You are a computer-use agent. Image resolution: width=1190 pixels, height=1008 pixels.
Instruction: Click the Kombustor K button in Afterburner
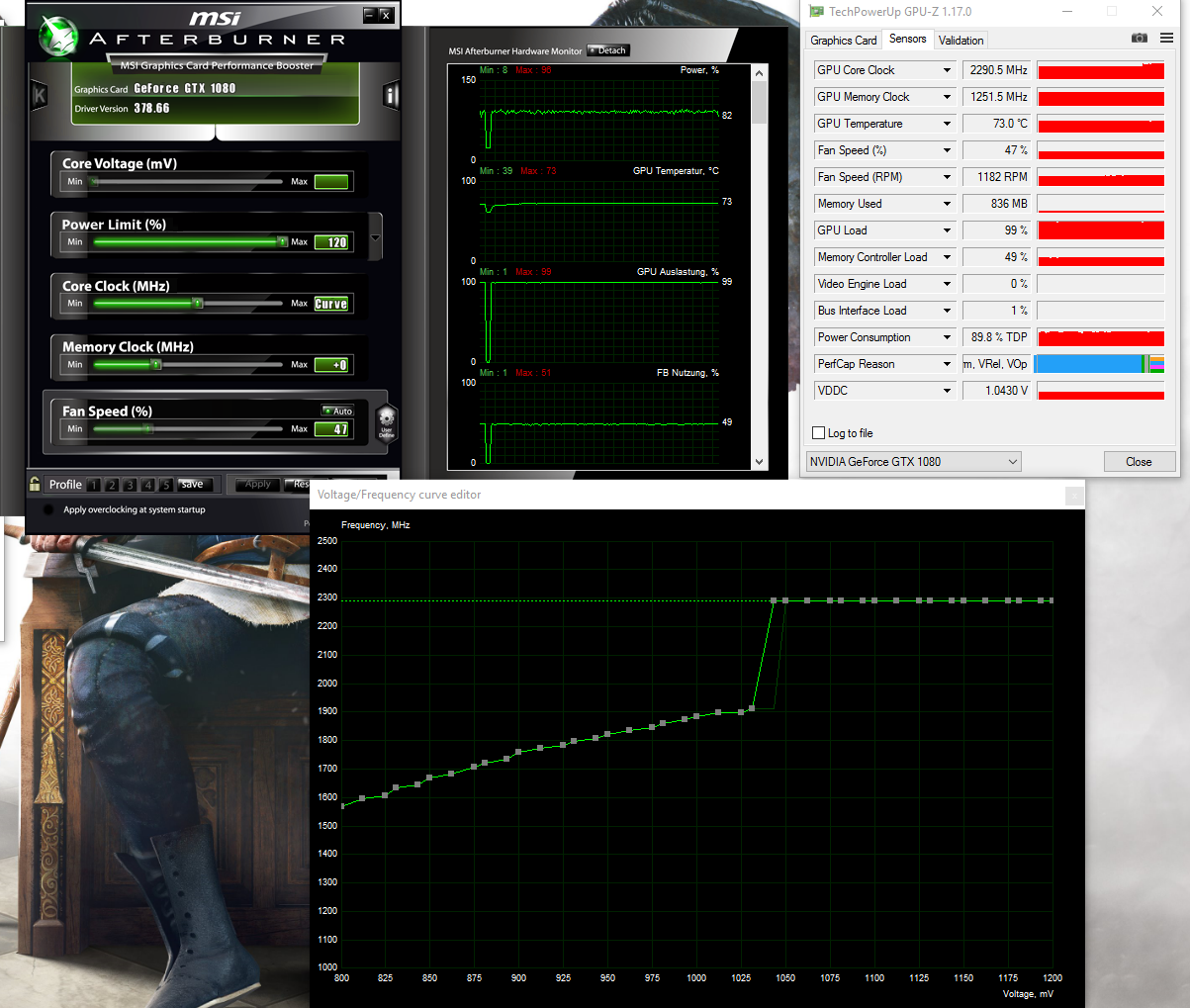click(40, 95)
